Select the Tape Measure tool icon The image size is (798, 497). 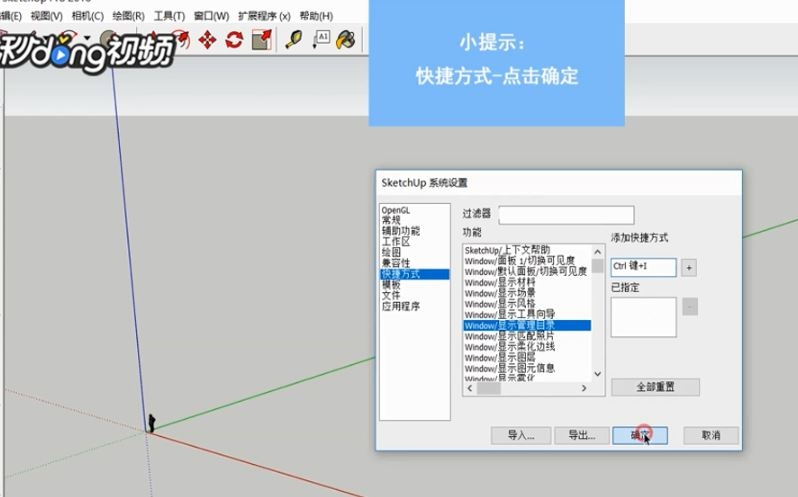tap(294, 39)
